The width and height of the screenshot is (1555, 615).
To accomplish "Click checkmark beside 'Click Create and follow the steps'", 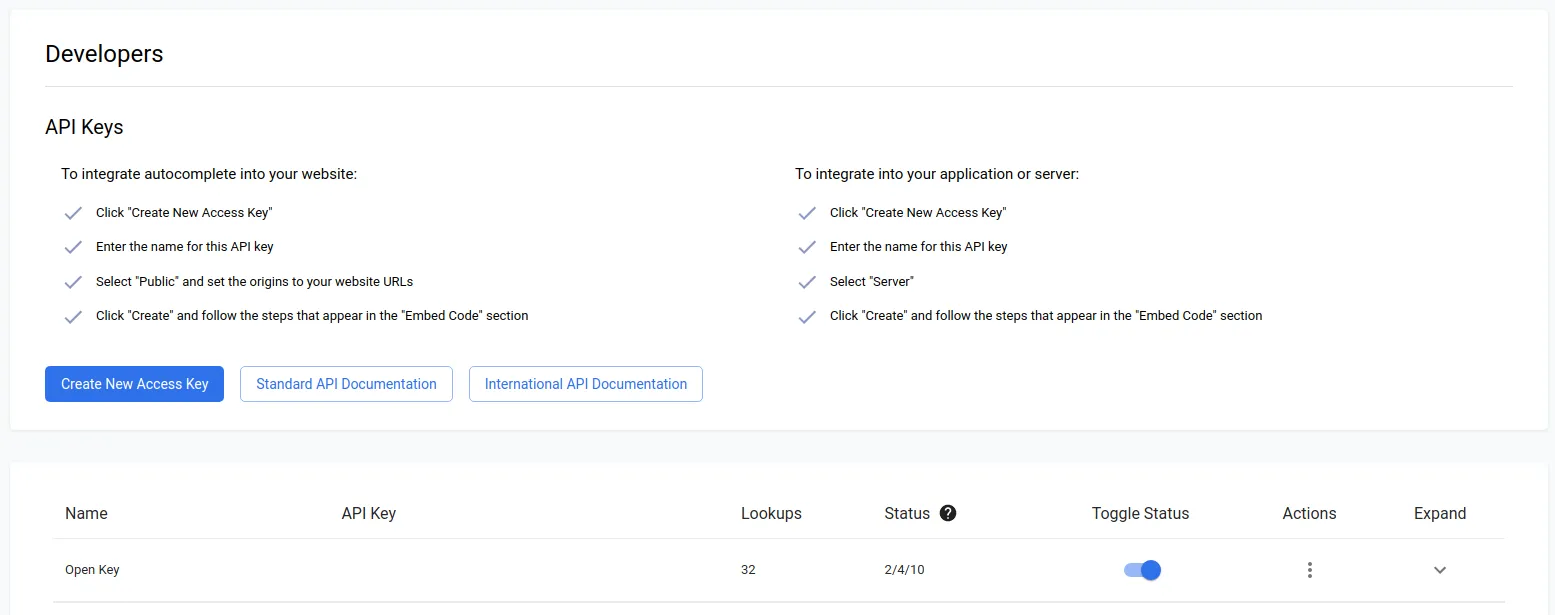I will click(73, 315).
